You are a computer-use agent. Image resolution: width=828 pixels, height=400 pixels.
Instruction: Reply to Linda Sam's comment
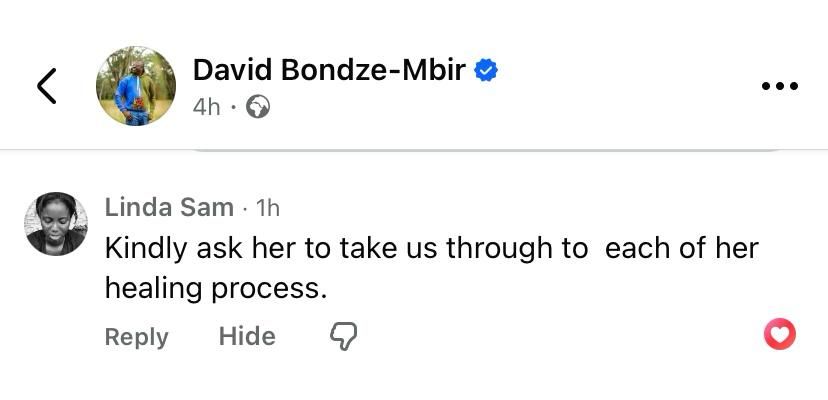tap(136, 336)
